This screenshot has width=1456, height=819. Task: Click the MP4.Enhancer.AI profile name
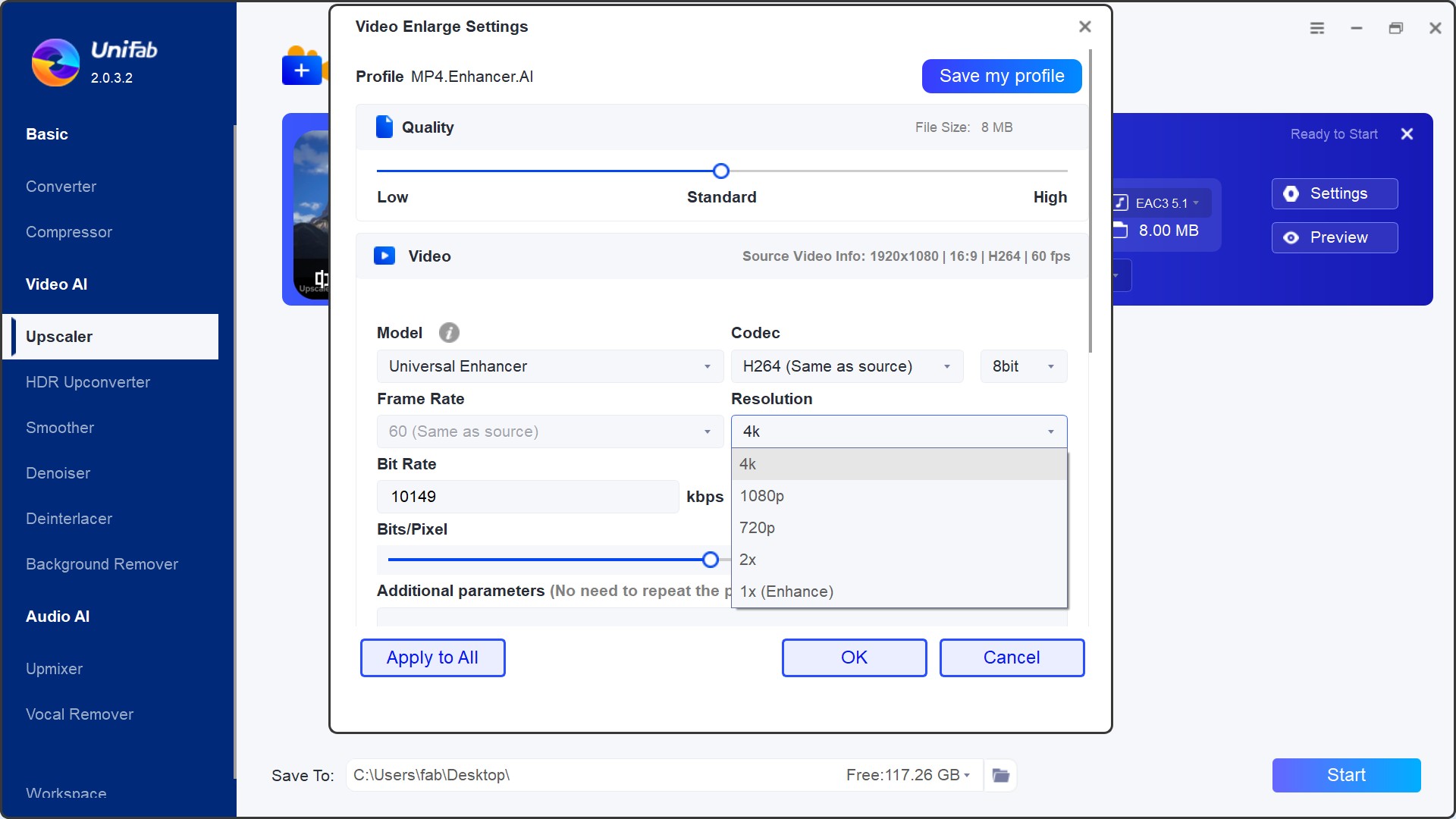click(x=472, y=77)
